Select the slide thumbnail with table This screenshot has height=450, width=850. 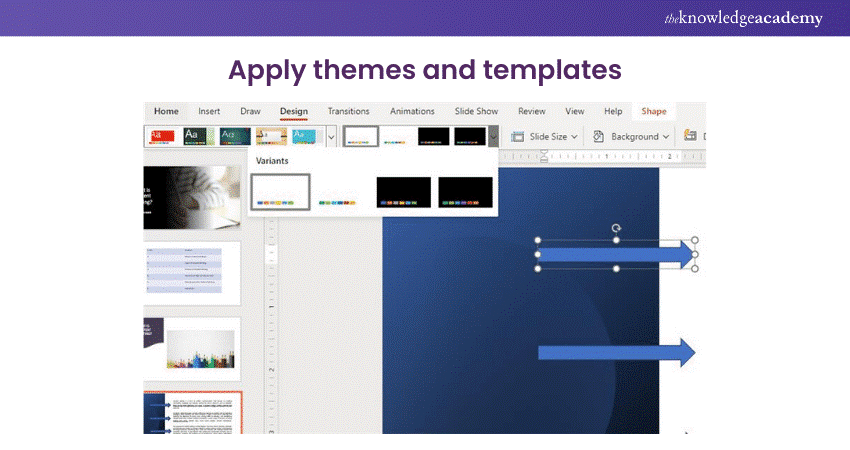tap(192, 273)
